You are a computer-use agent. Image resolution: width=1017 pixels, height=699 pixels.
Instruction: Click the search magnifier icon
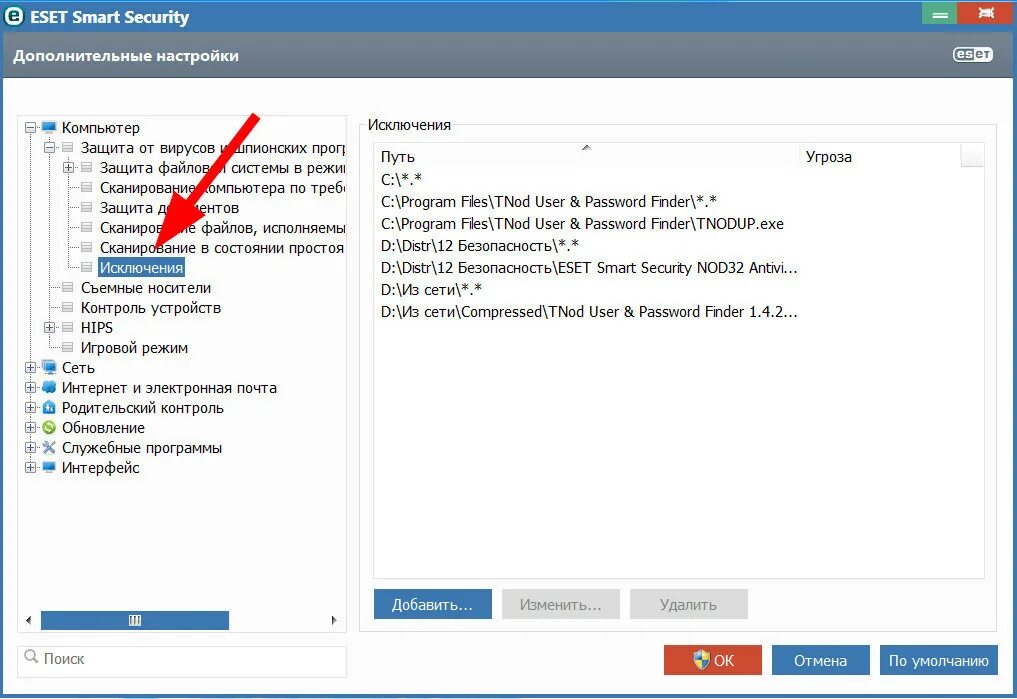click(x=30, y=657)
